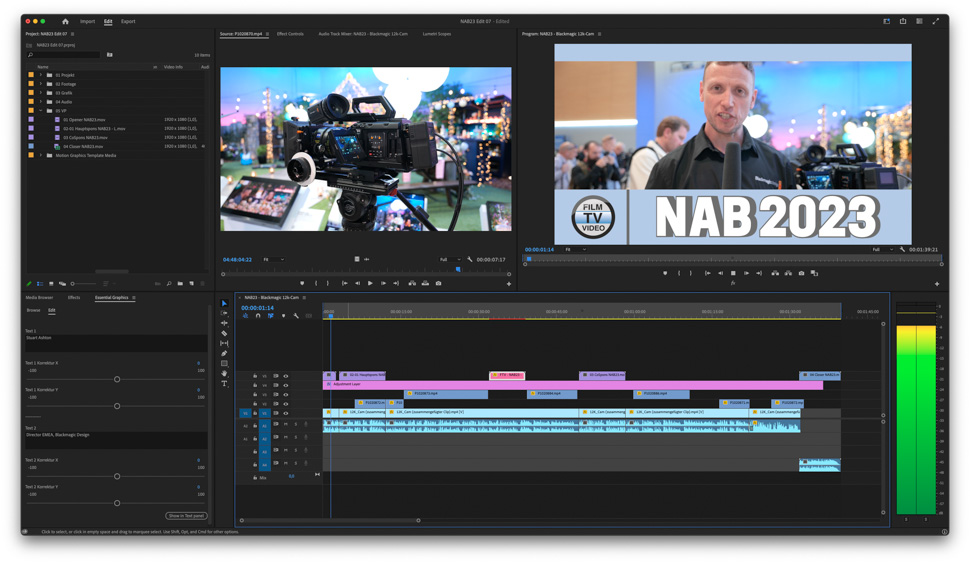Play the clip in Source monitor
Viewport: 970px width, 563px height.
coord(370,283)
